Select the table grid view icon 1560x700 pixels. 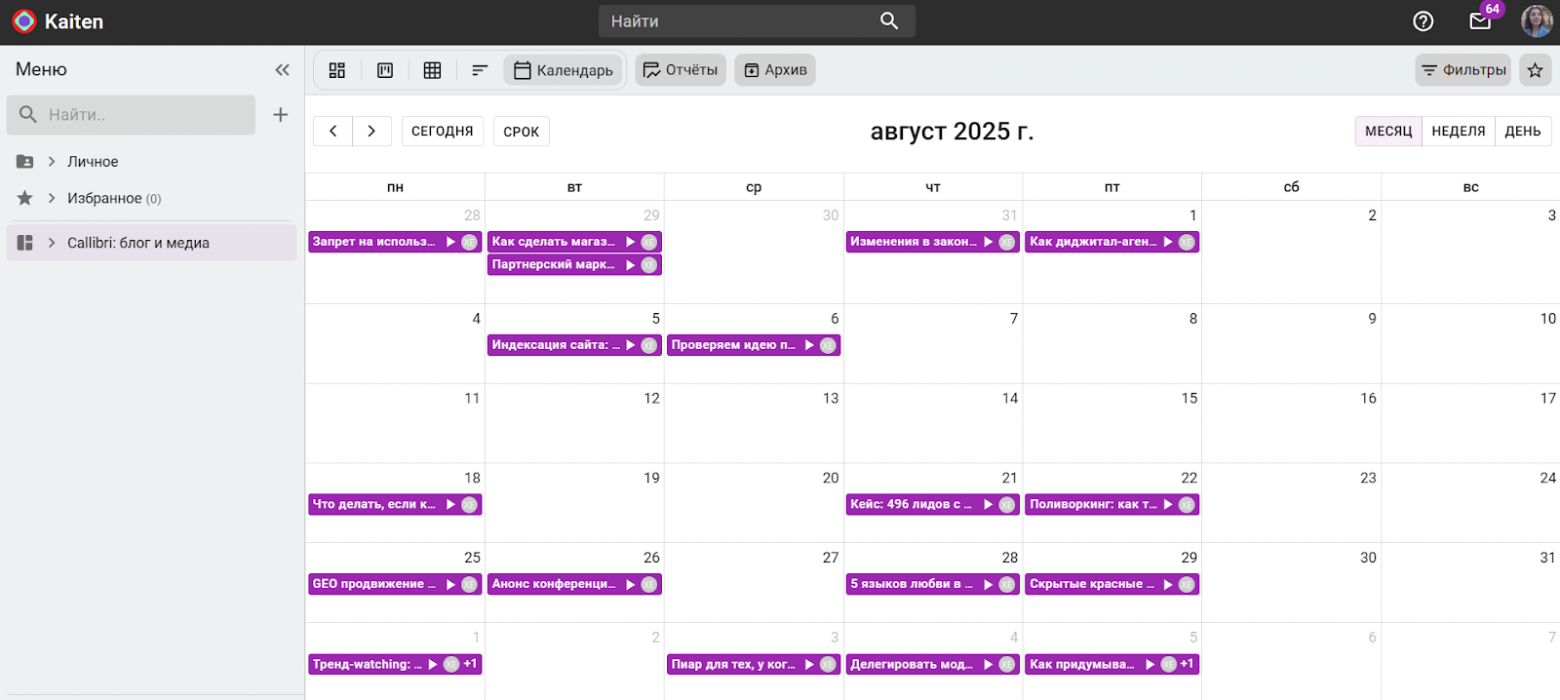[432, 70]
